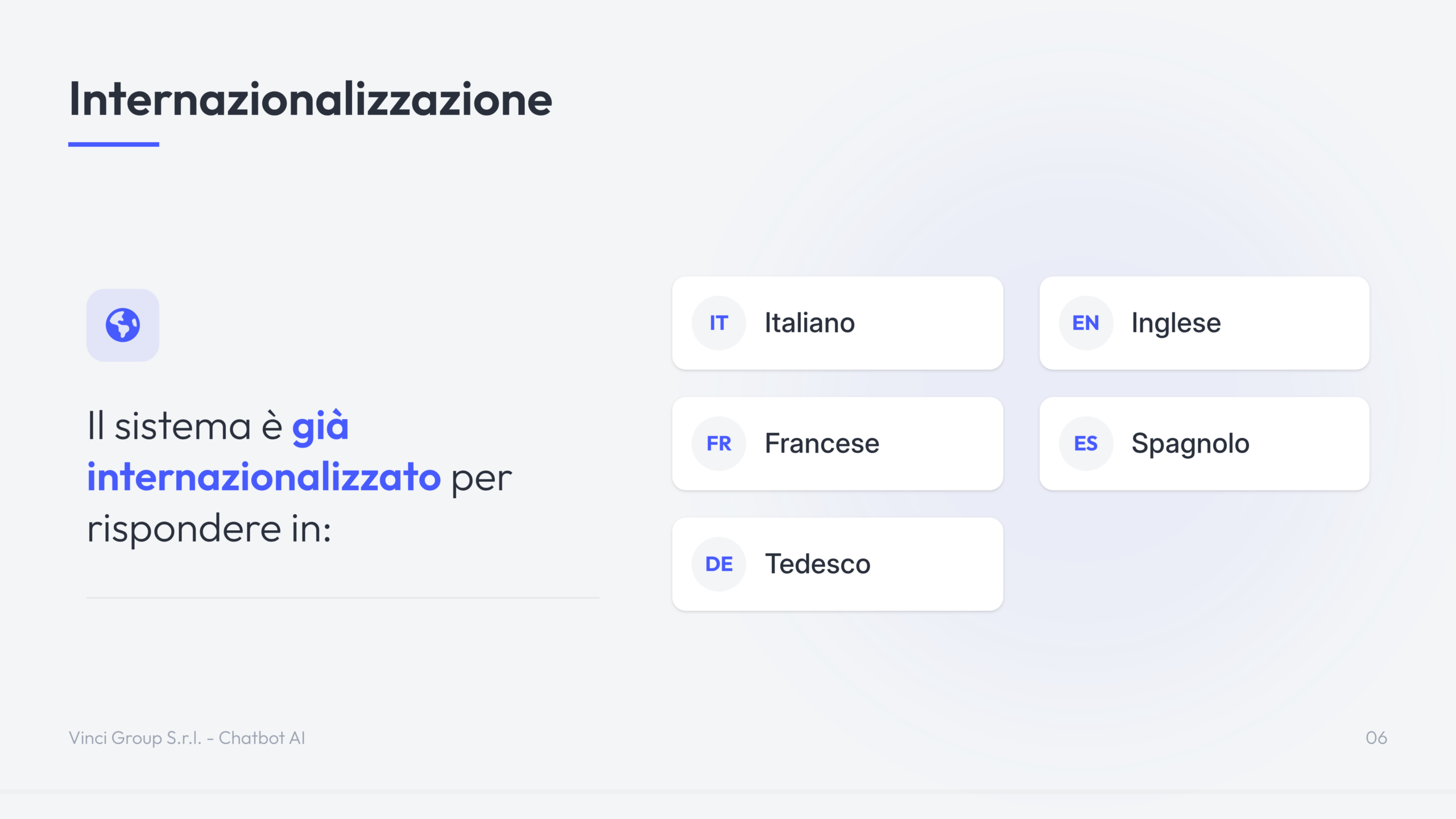Click the blue underline below the title

[114, 144]
